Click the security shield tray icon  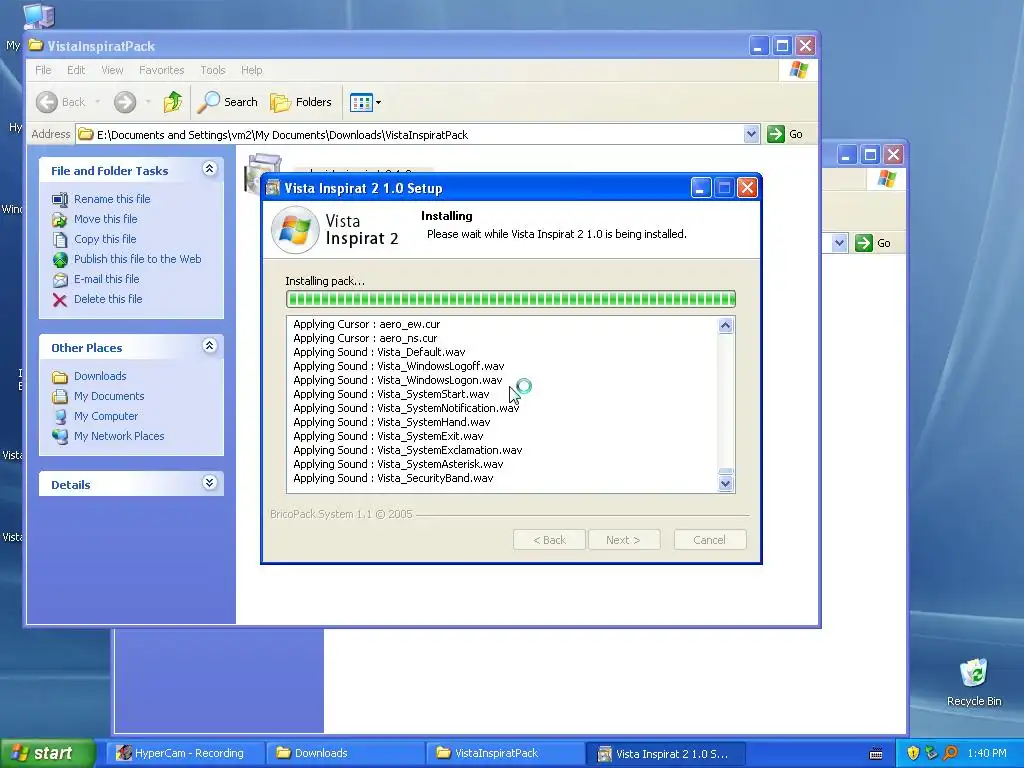(x=913, y=753)
